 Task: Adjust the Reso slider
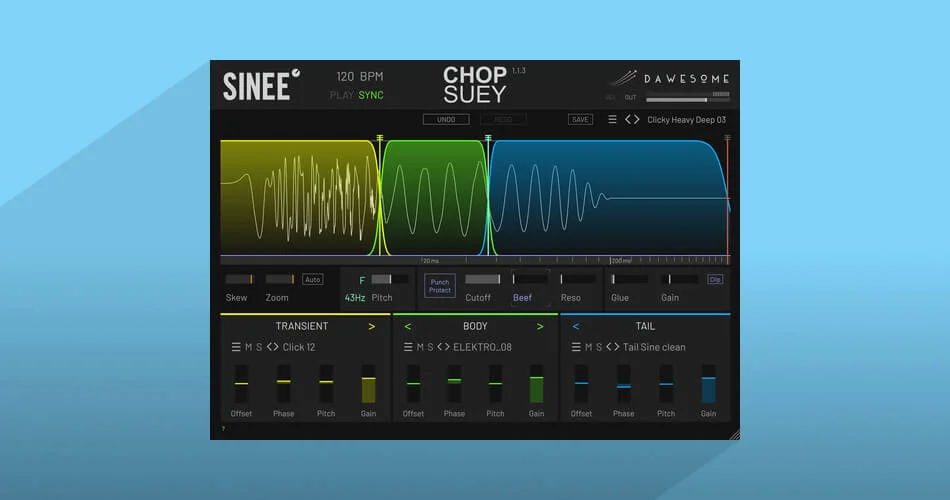(x=577, y=279)
